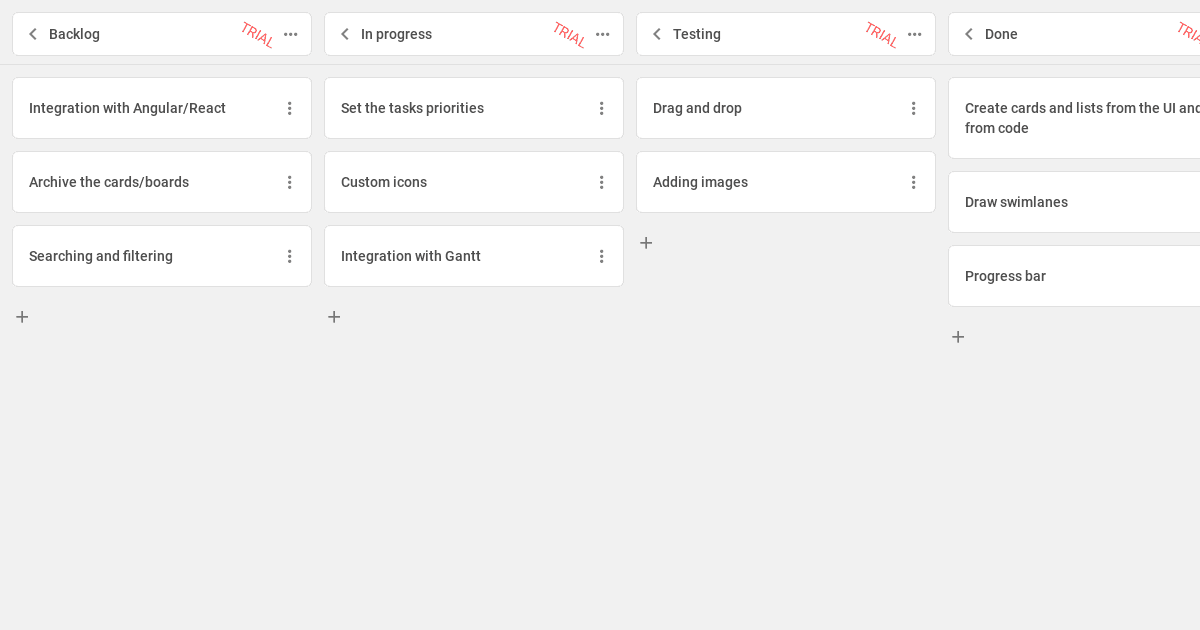Open the In progress column options menu
1200x630 pixels.
[602, 33]
